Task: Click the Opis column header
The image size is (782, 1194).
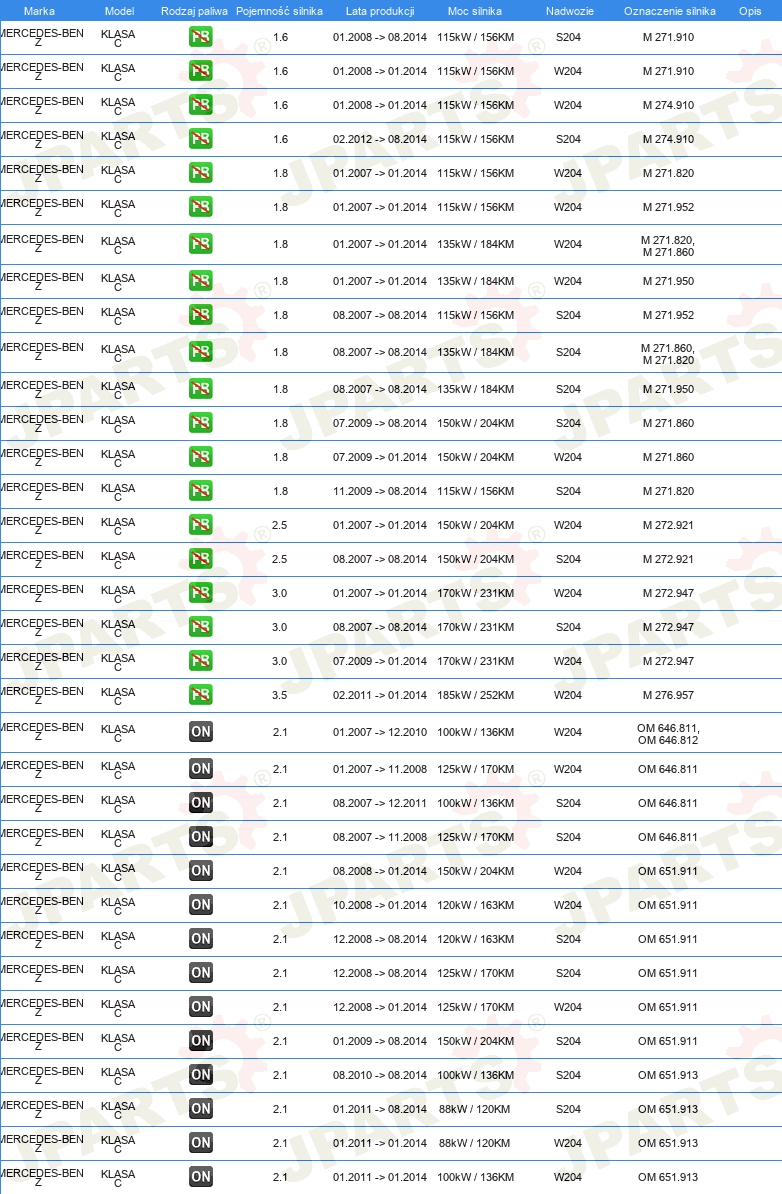Action: 750,11
